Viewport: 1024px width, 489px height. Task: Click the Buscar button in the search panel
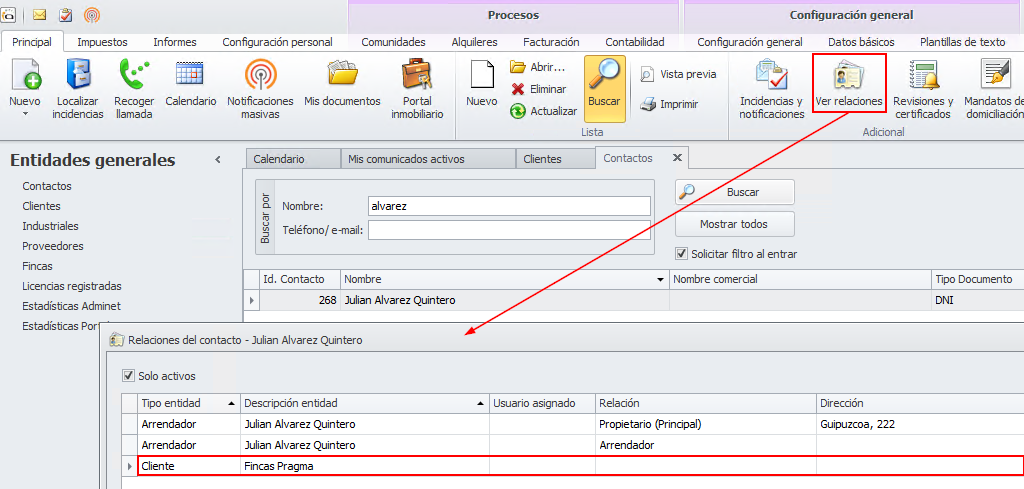(x=735, y=192)
